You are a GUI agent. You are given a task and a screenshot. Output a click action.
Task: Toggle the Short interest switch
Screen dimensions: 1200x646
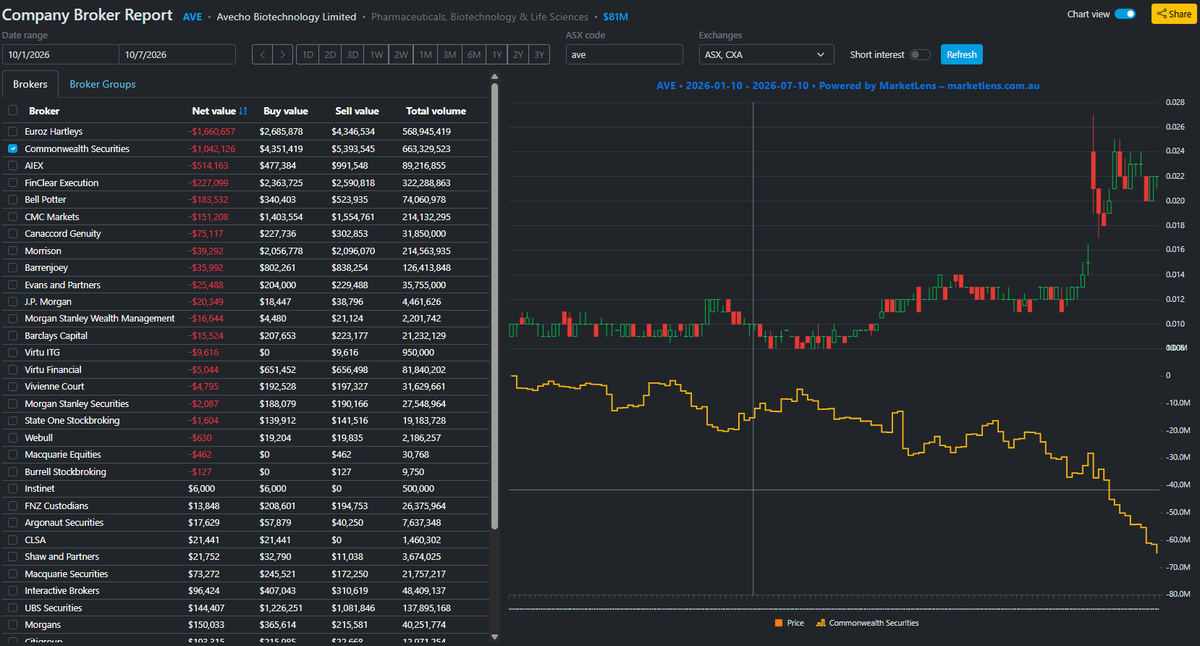pos(920,55)
